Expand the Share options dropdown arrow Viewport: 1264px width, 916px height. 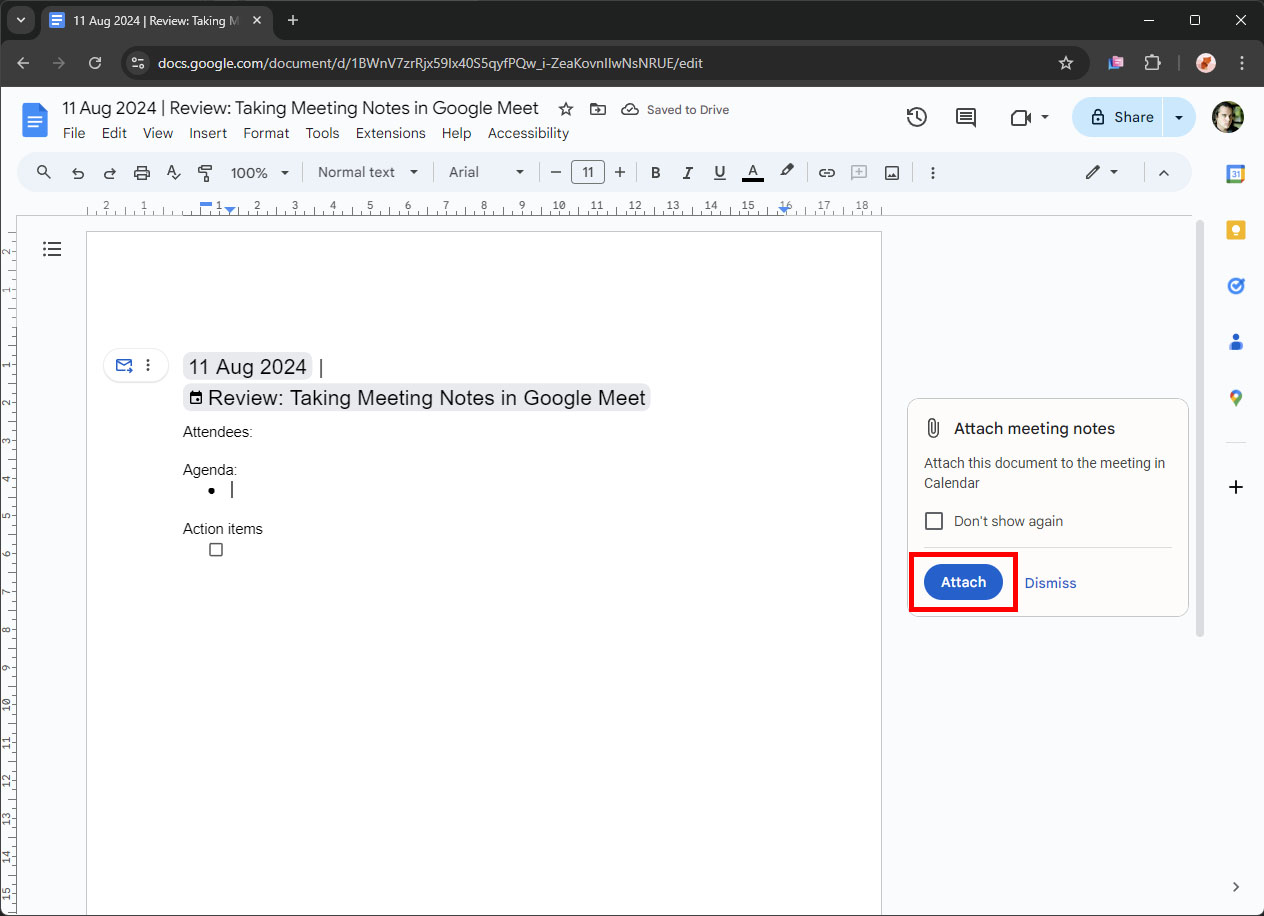1179,117
